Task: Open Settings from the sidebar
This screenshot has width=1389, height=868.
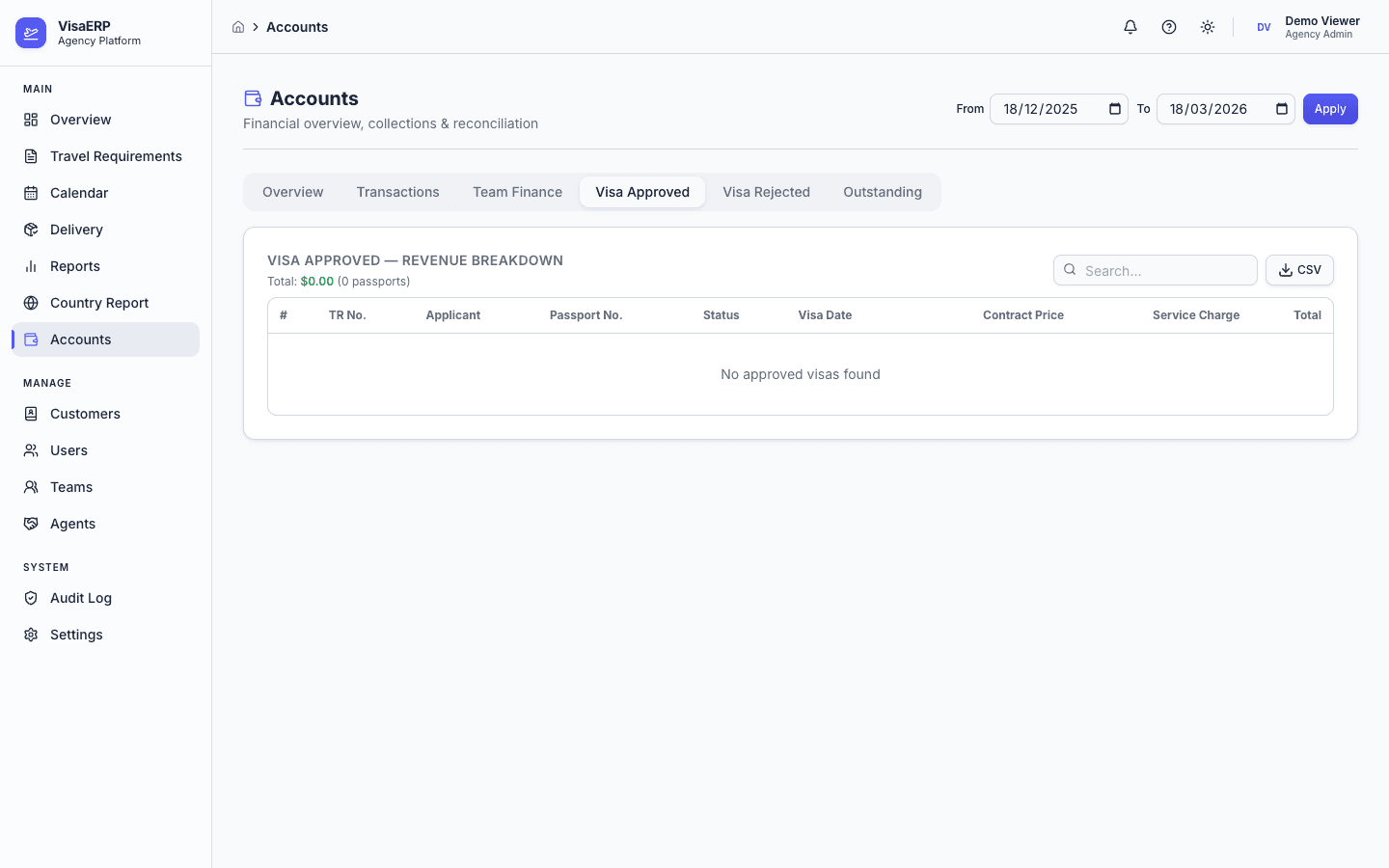Action: (x=76, y=635)
